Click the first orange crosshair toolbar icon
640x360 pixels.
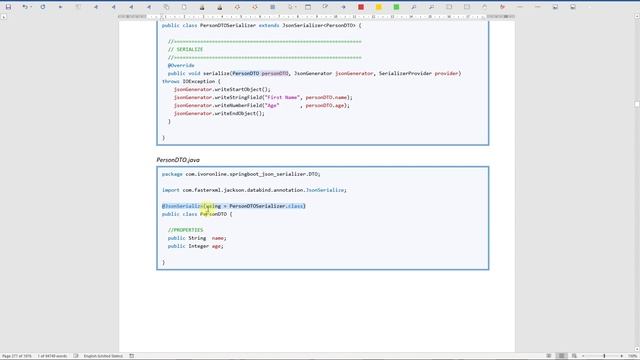(237, 7)
